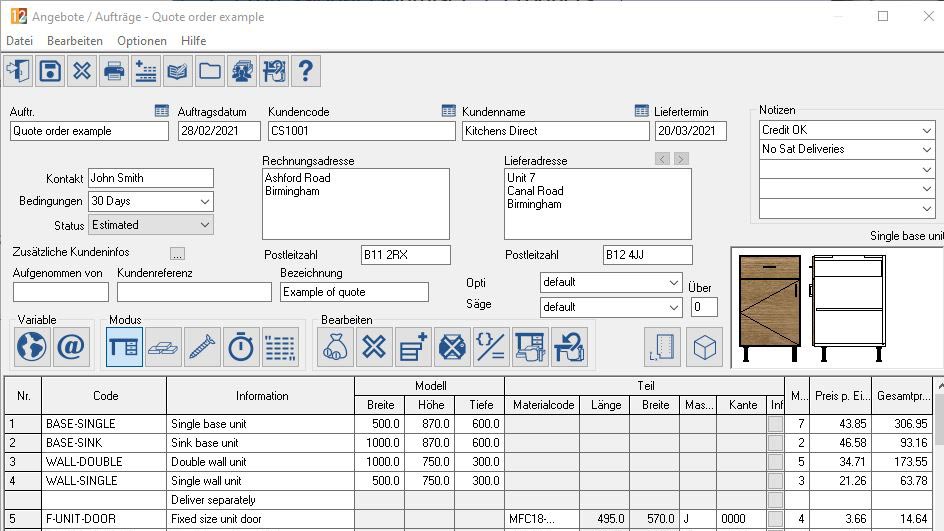The width and height of the screenshot is (944, 531).
Task: Click the globe icon under Variable
Action: coord(32,347)
